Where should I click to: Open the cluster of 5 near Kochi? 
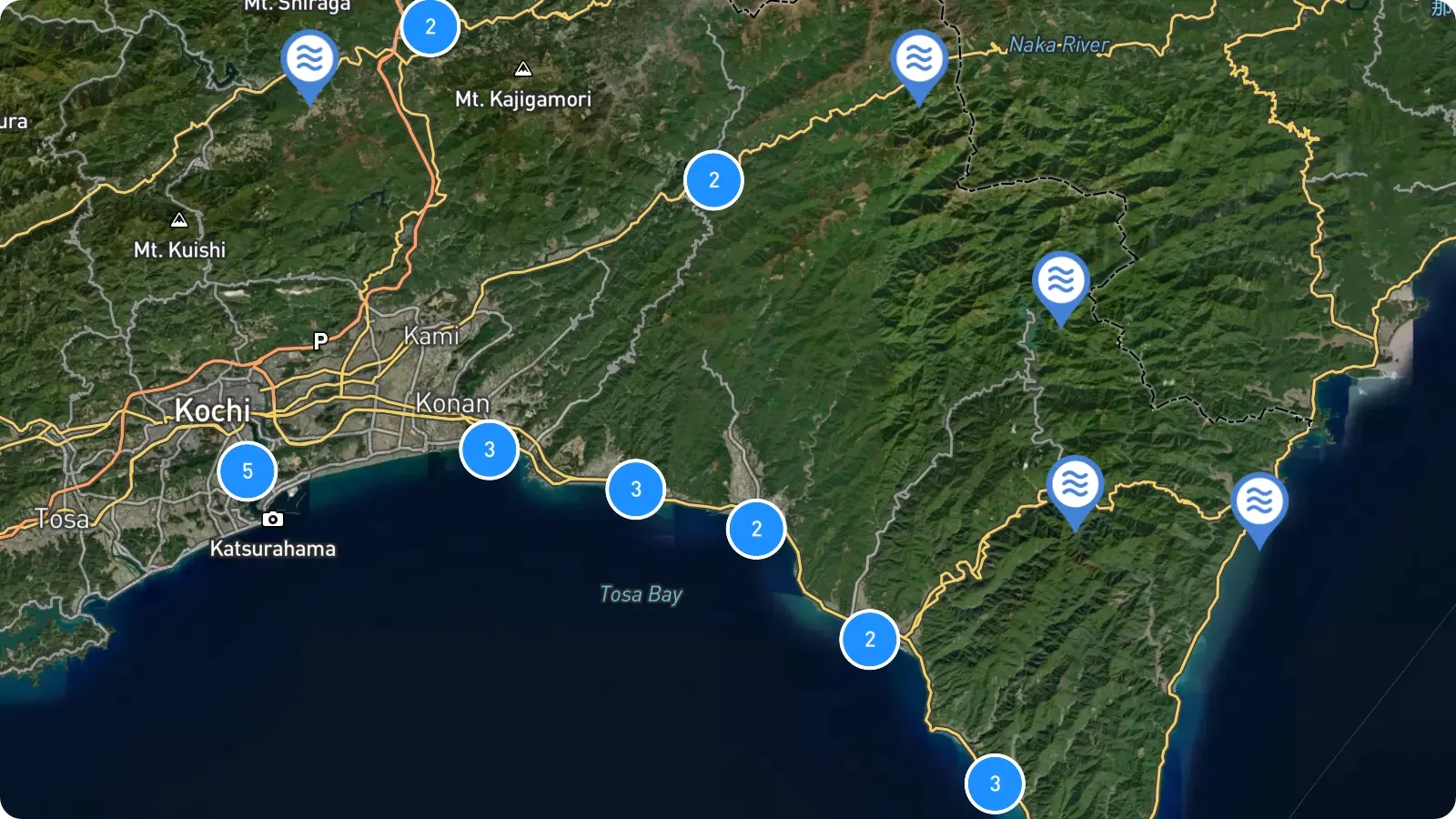(x=248, y=471)
